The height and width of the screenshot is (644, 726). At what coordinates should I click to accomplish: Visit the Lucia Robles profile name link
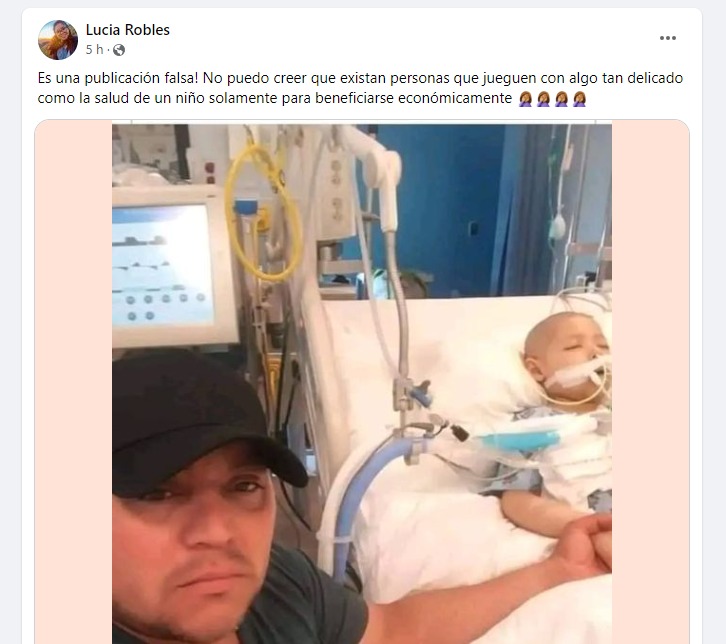click(128, 30)
